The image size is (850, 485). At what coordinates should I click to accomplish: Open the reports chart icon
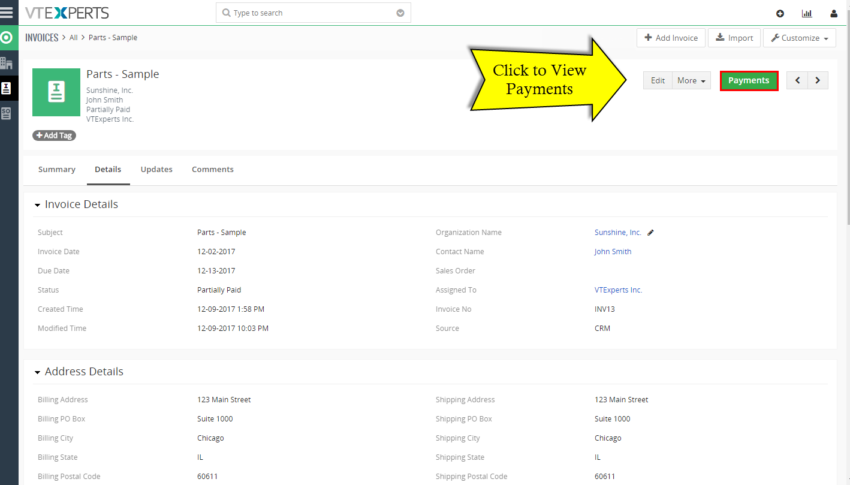click(x=807, y=14)
